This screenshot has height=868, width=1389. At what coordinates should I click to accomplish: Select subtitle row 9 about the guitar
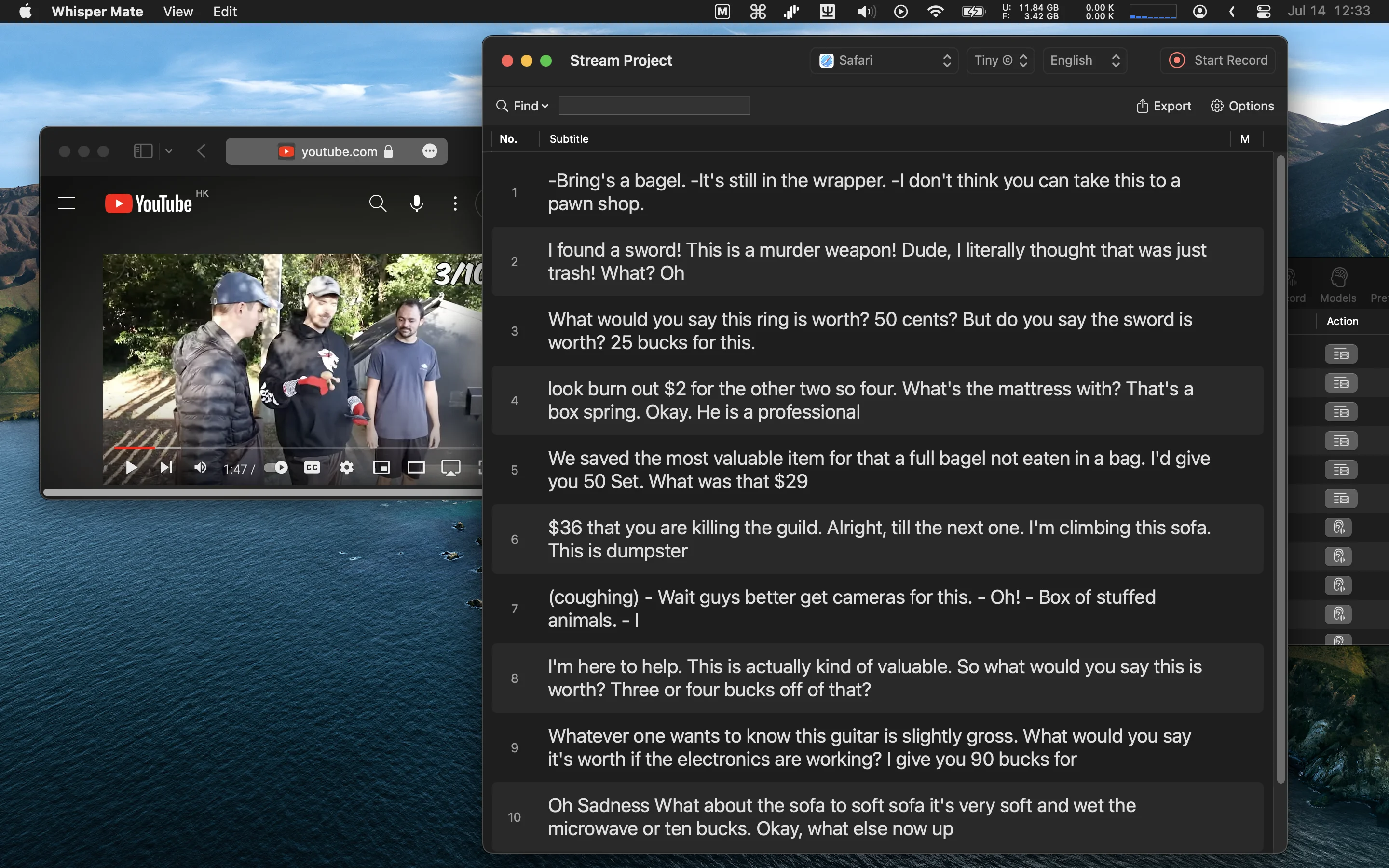[x=878, y=747]
